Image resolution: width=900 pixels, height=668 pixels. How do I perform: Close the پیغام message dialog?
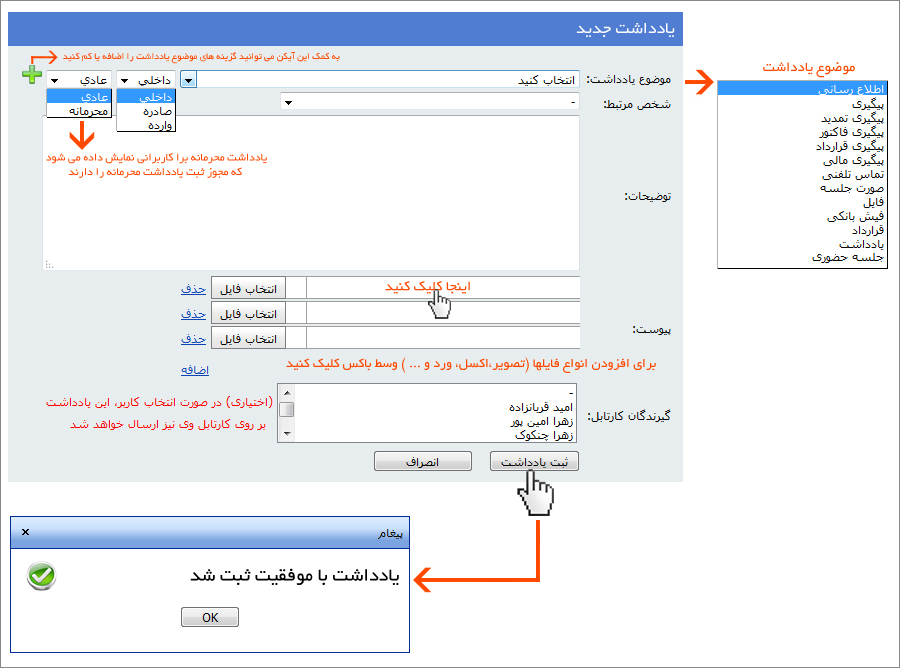25,532
